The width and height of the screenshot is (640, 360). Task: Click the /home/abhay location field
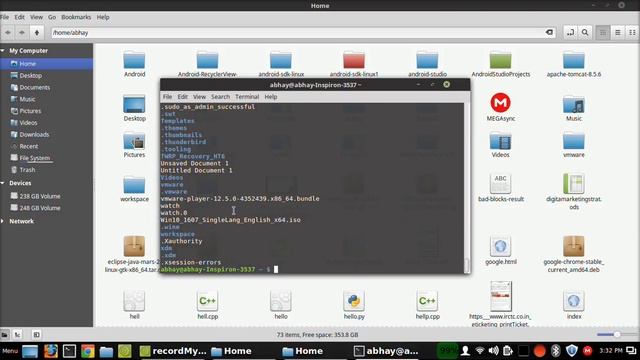click(x=302, y=33)
